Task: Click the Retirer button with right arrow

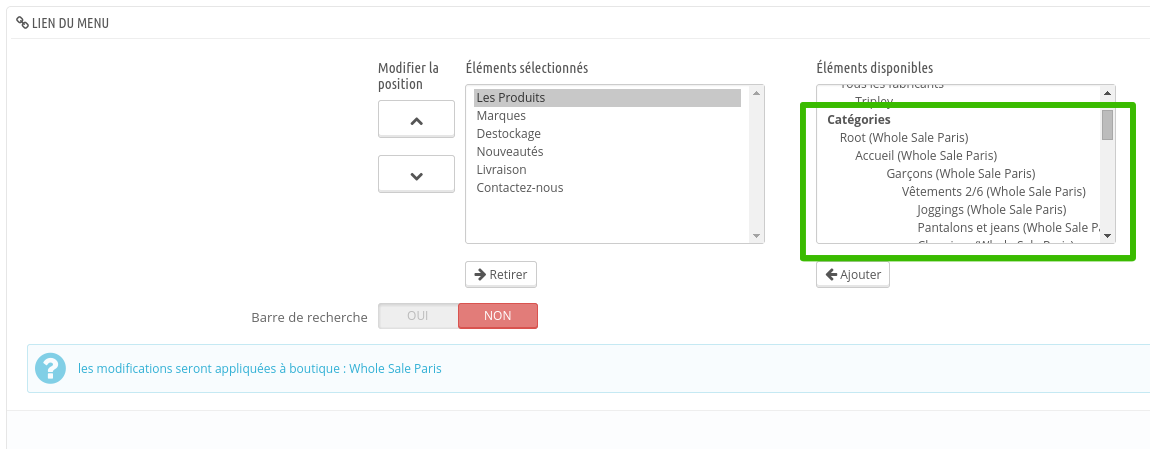Action: click(501, 274)
